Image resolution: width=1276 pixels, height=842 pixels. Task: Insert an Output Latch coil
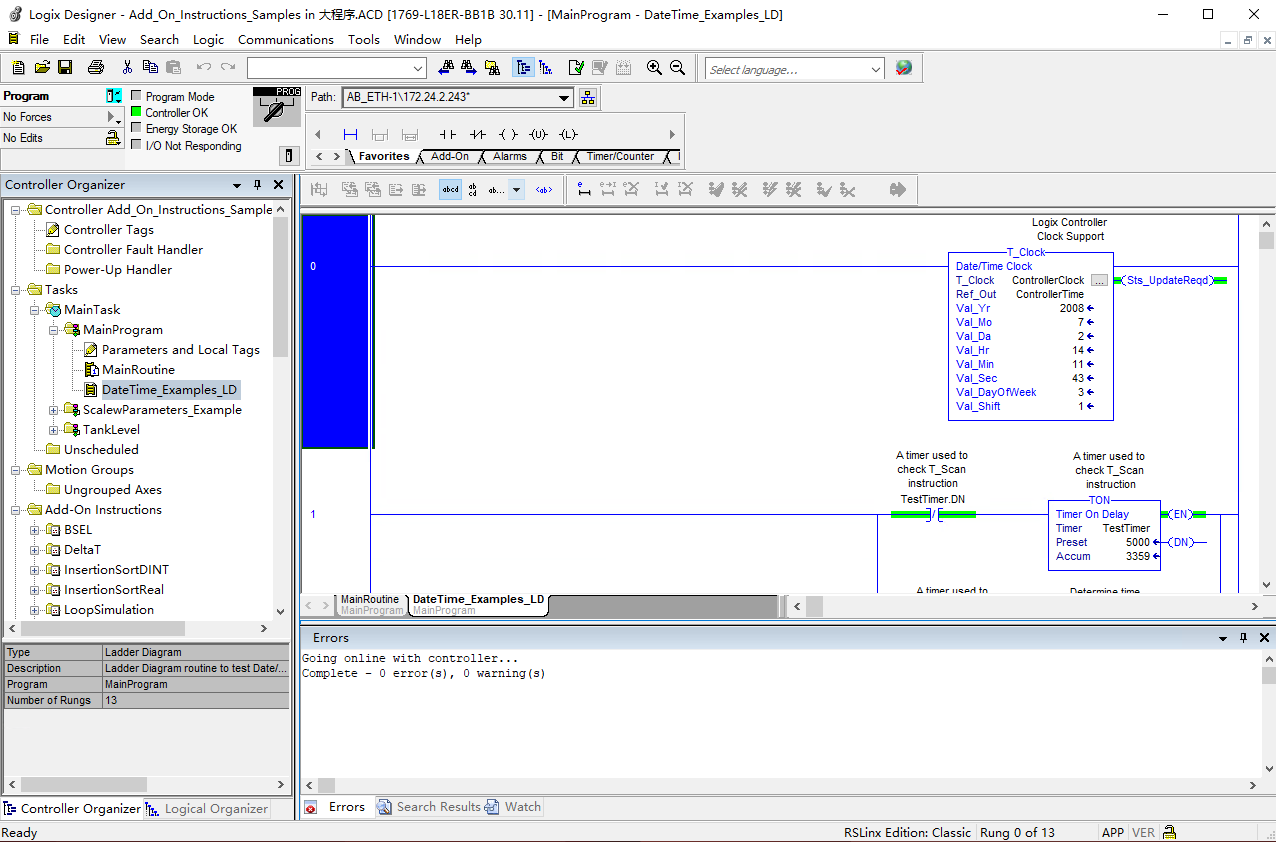568,134
